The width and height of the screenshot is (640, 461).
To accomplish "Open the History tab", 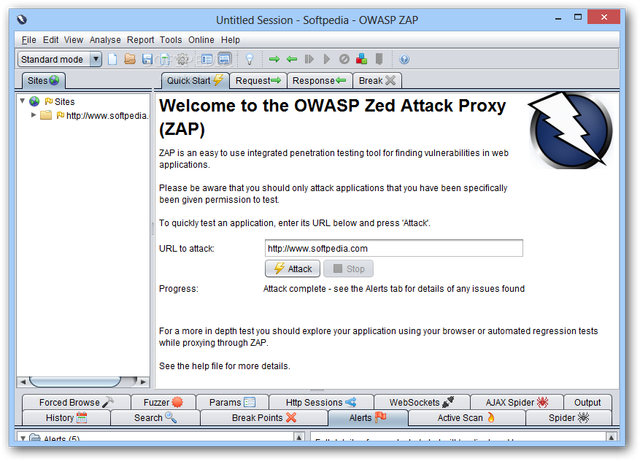I will pos(66,418).
